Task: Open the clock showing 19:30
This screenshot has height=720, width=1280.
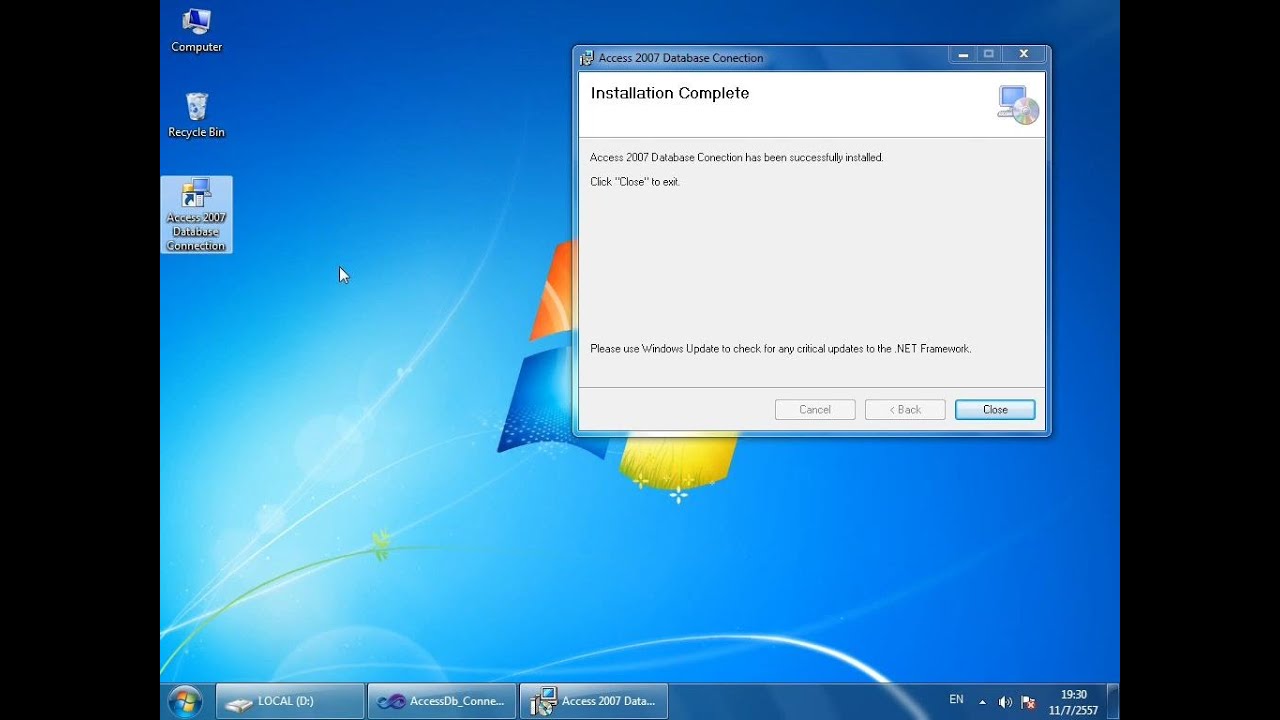Action: pyautogui.click(x=1073, y=702)
